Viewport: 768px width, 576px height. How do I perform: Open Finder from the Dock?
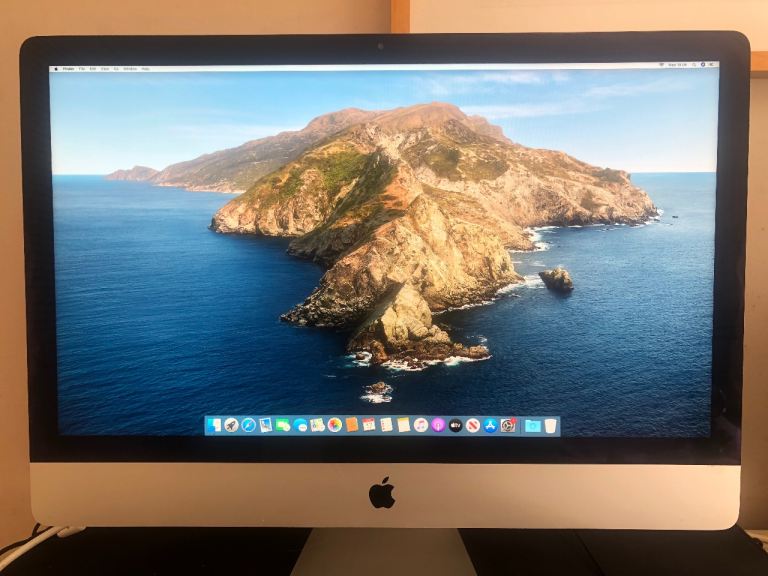[x=214, y=425]
